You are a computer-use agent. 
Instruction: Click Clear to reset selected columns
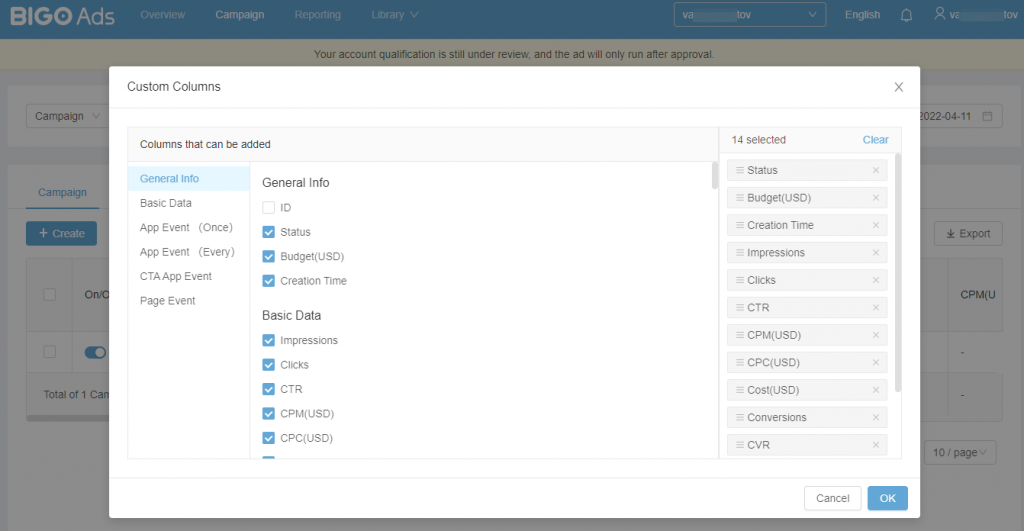tap(875, 140)
